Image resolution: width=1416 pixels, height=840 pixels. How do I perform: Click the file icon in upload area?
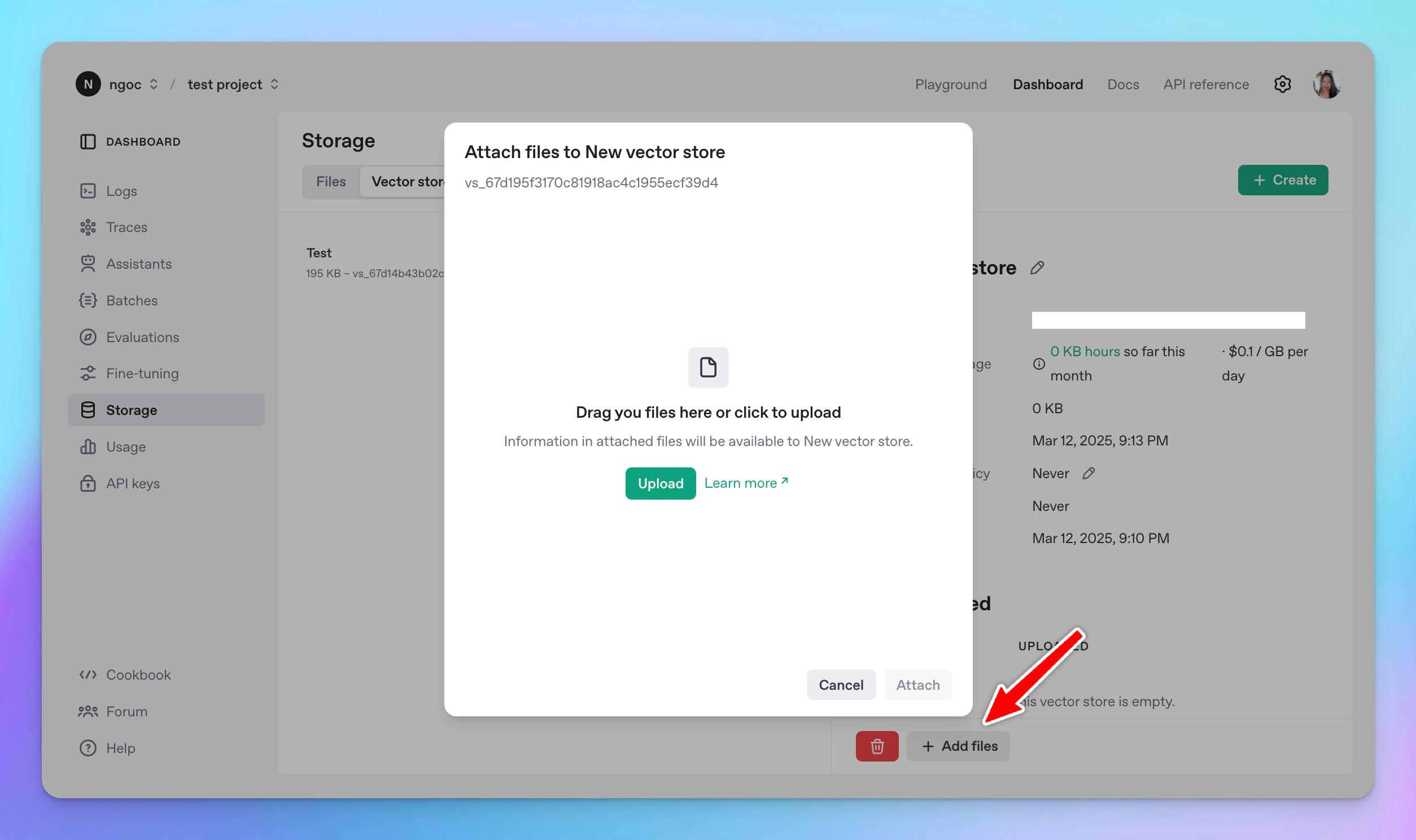[x=708, y=368]
